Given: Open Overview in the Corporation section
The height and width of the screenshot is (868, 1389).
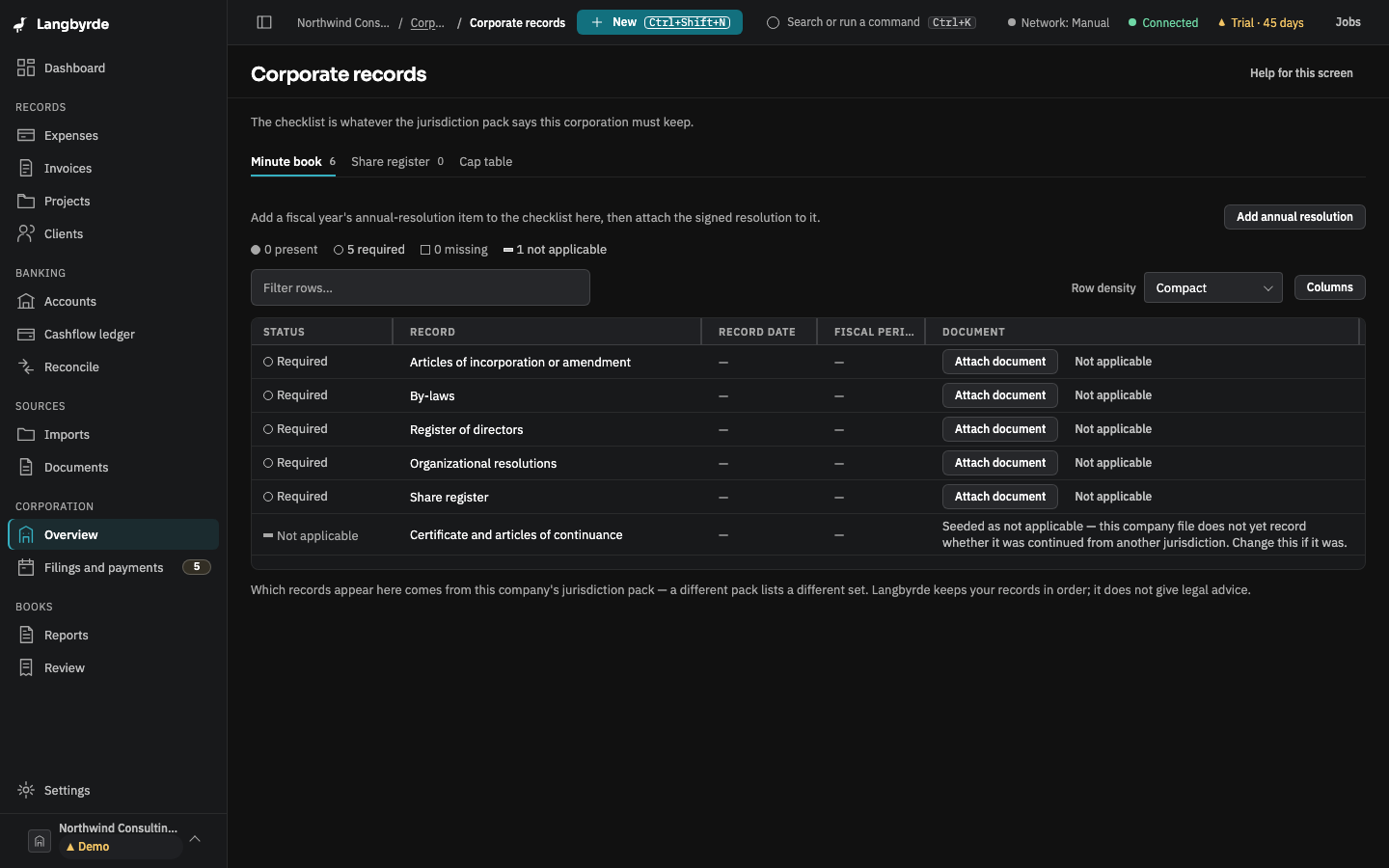Looking at the screenshot, I should (x=114, y=534).
